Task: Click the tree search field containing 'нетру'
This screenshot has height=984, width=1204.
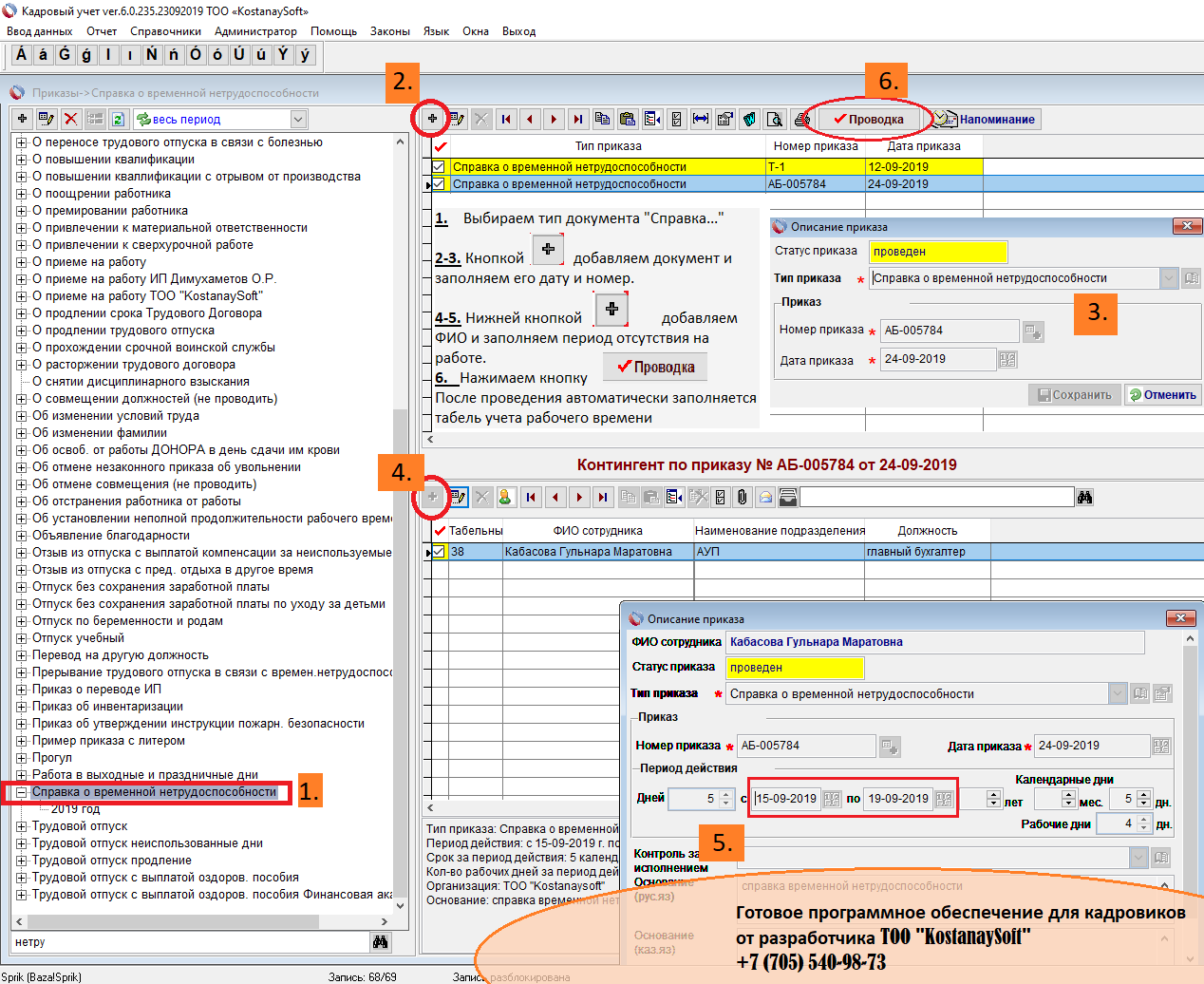Action: [190, 942]
